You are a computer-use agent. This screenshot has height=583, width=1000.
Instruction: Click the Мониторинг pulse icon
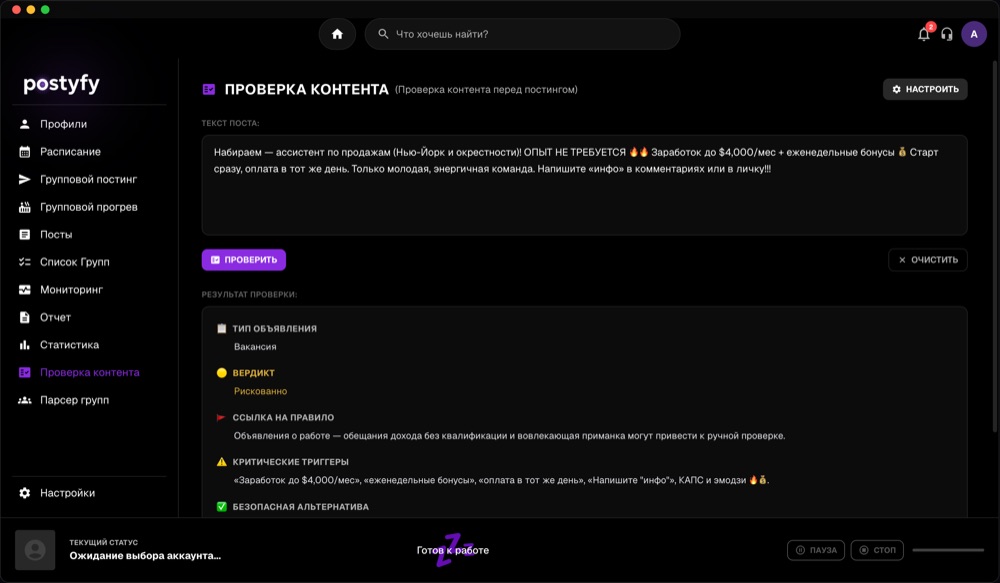coord(25,290)
